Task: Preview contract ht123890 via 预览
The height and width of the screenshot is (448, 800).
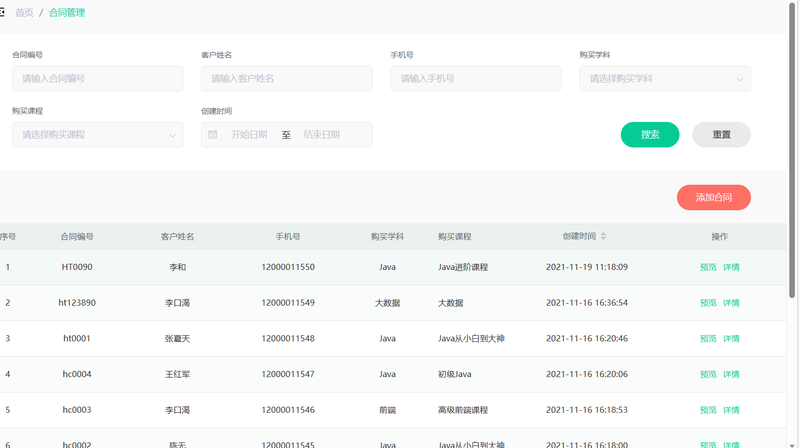Action: tap(708, 303)
